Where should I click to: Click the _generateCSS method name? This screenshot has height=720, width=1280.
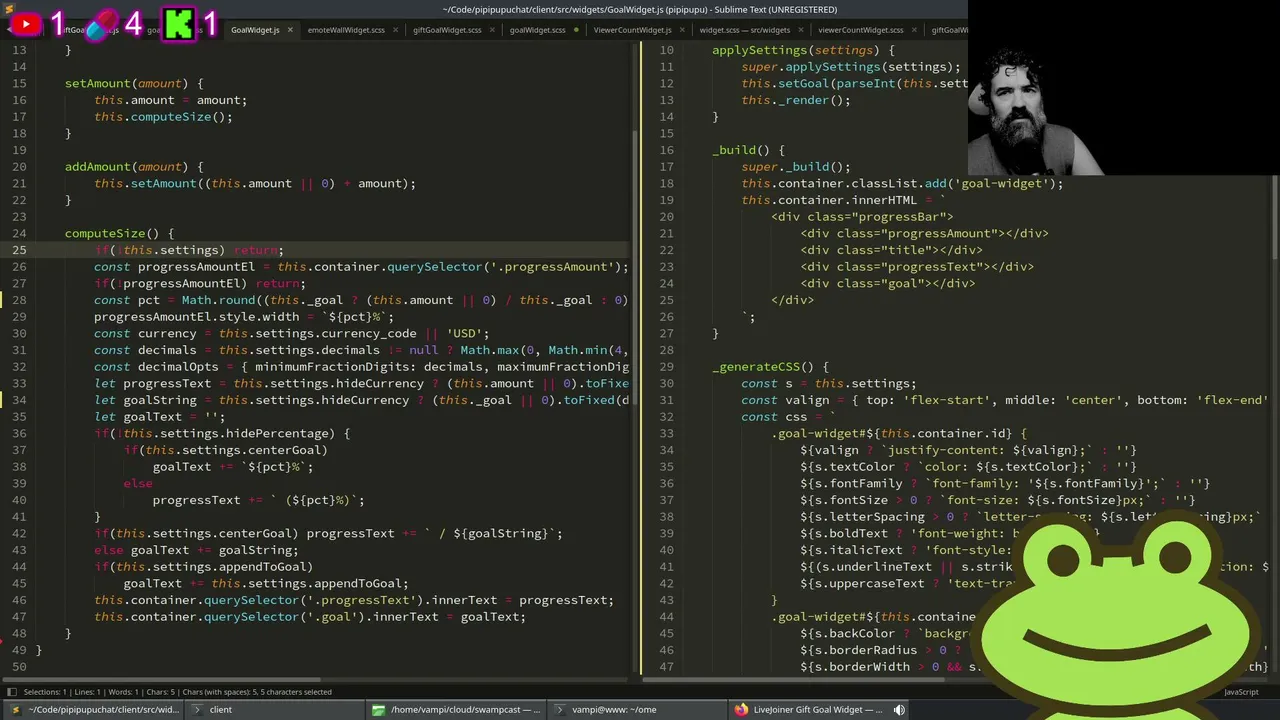point(756,367)
